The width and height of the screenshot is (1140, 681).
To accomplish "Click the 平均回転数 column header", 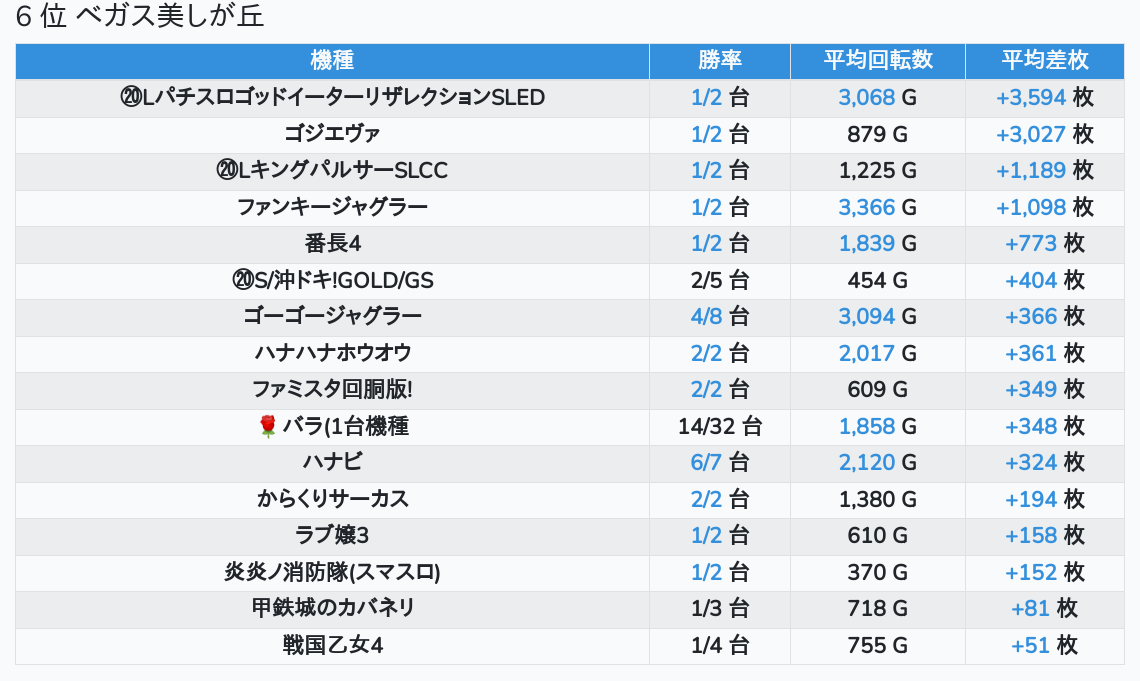I will [878, 60].
